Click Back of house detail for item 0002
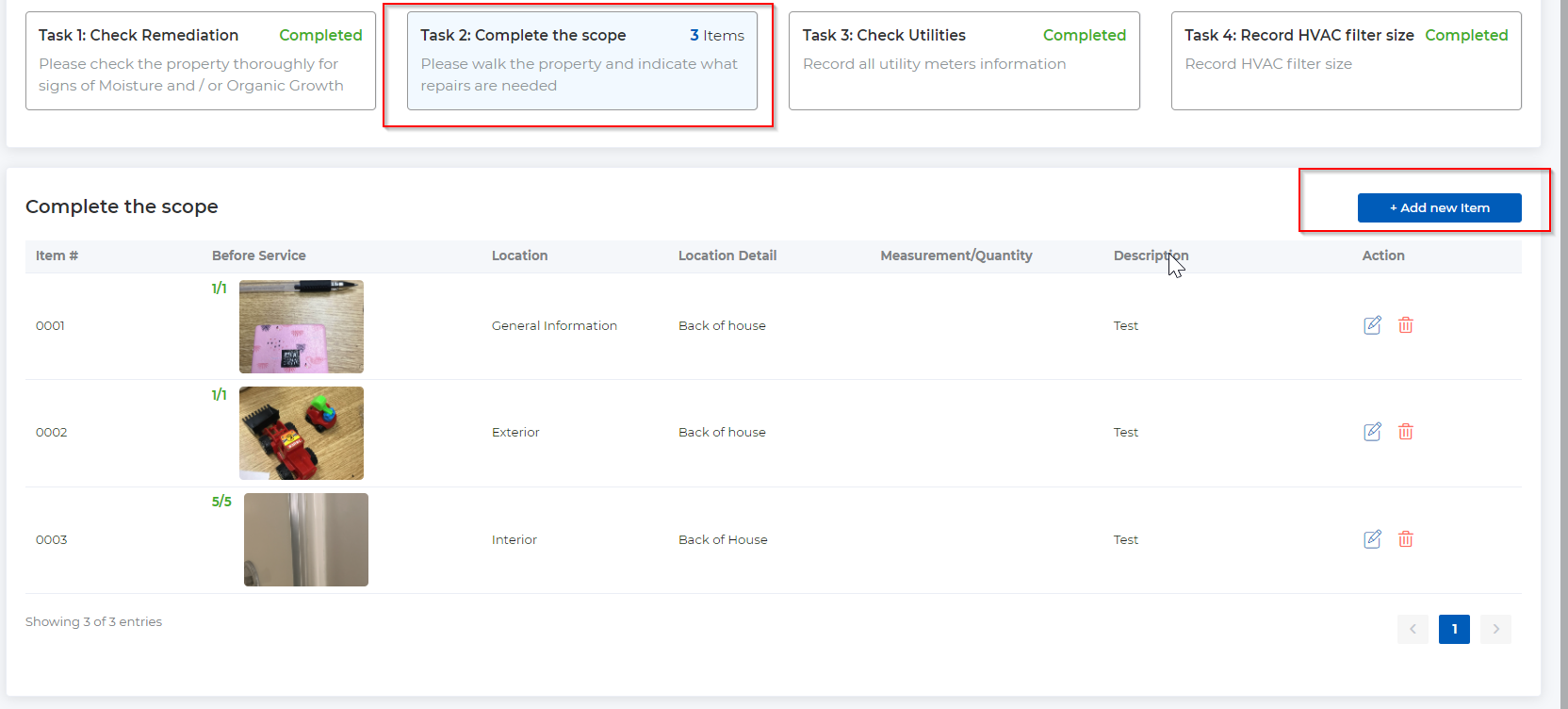 tap(722, 432)
